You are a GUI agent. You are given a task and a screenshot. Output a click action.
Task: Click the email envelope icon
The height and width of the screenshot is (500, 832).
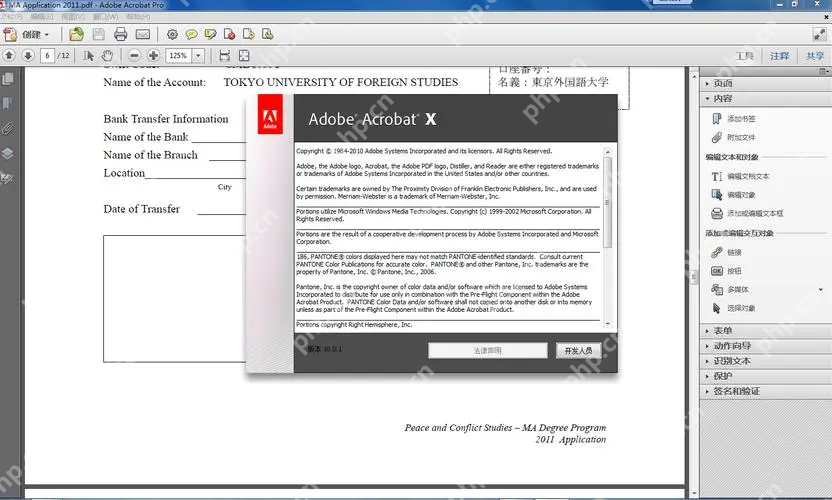(141, 35)
